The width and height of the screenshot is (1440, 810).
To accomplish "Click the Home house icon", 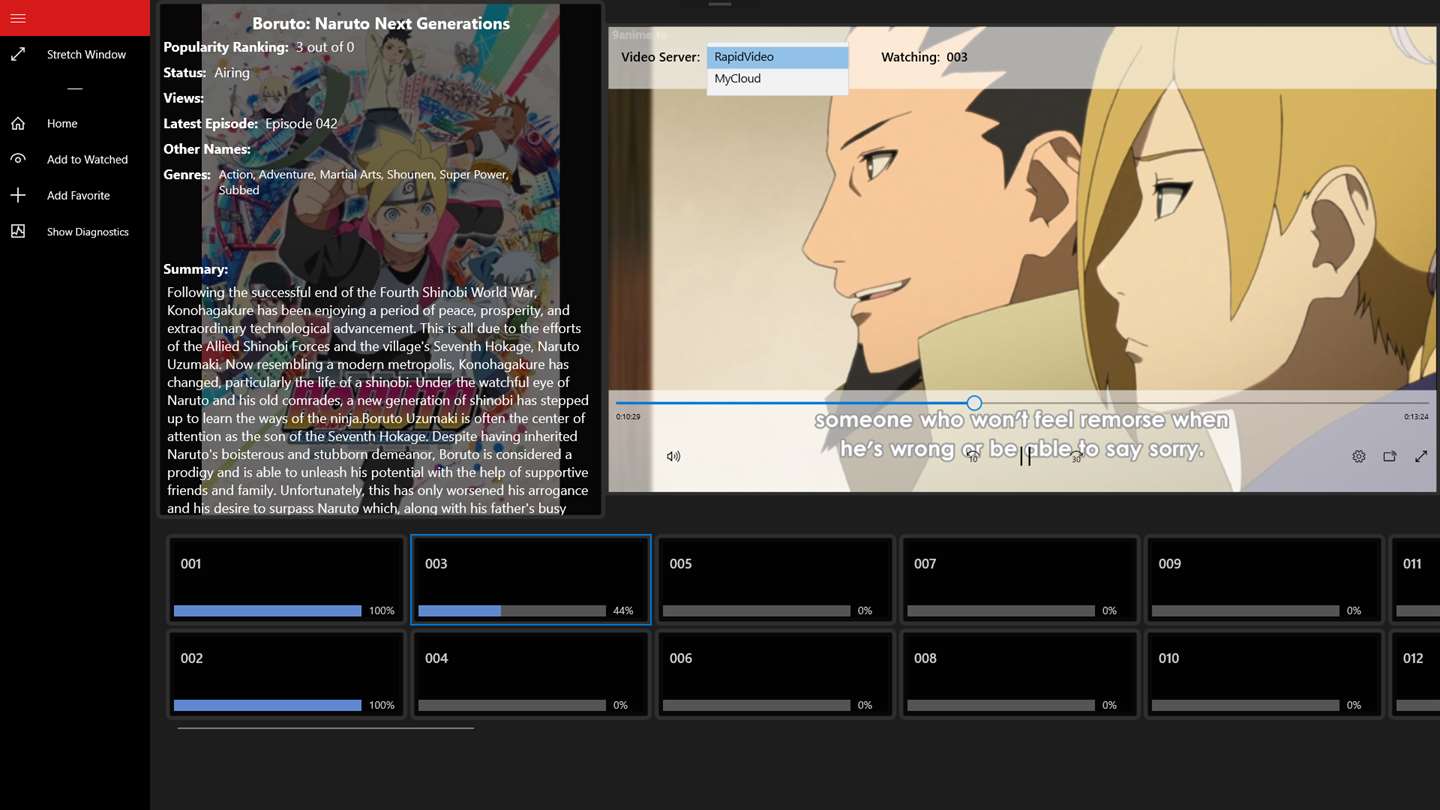I will [x=18, y=123].
